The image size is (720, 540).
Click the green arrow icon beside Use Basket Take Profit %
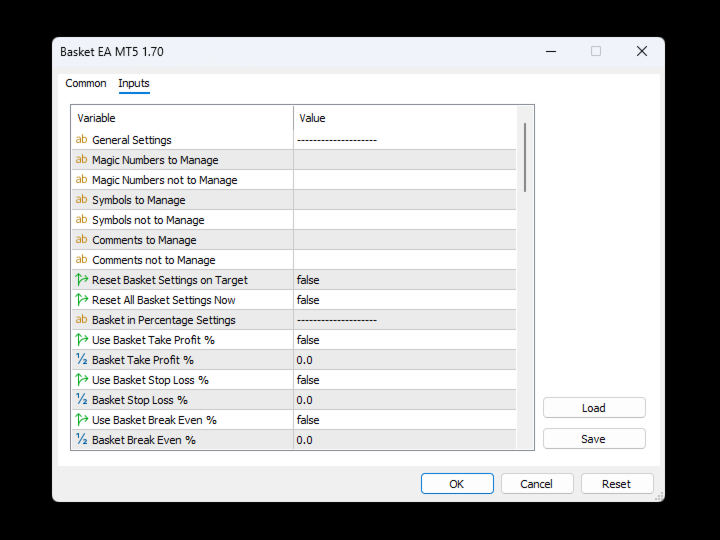[82, 340]
